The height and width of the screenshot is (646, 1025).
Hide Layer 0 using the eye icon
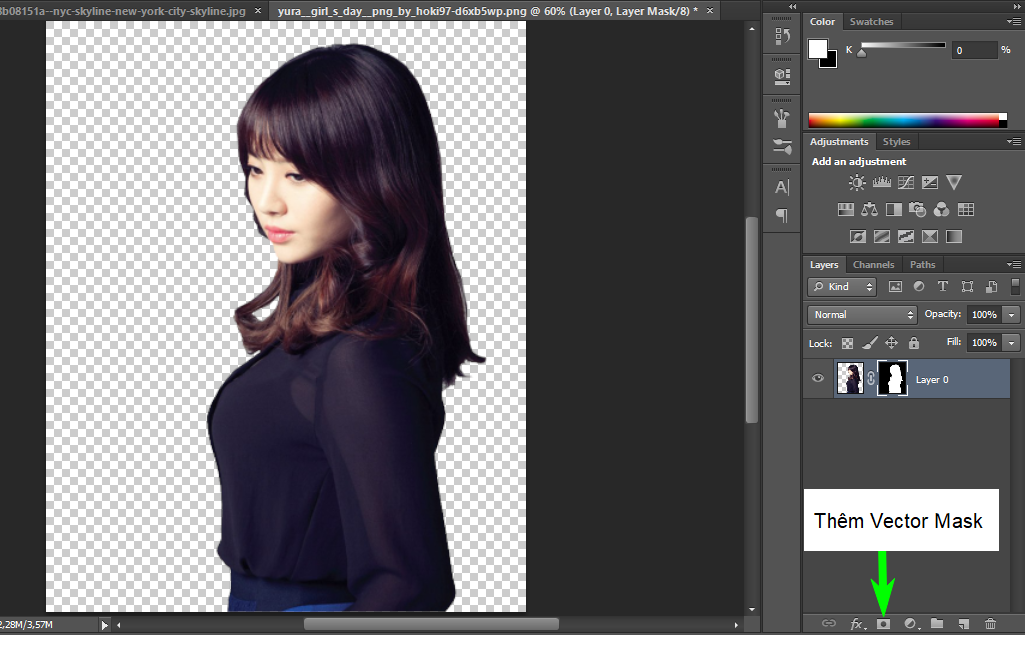tap(818, 379)
